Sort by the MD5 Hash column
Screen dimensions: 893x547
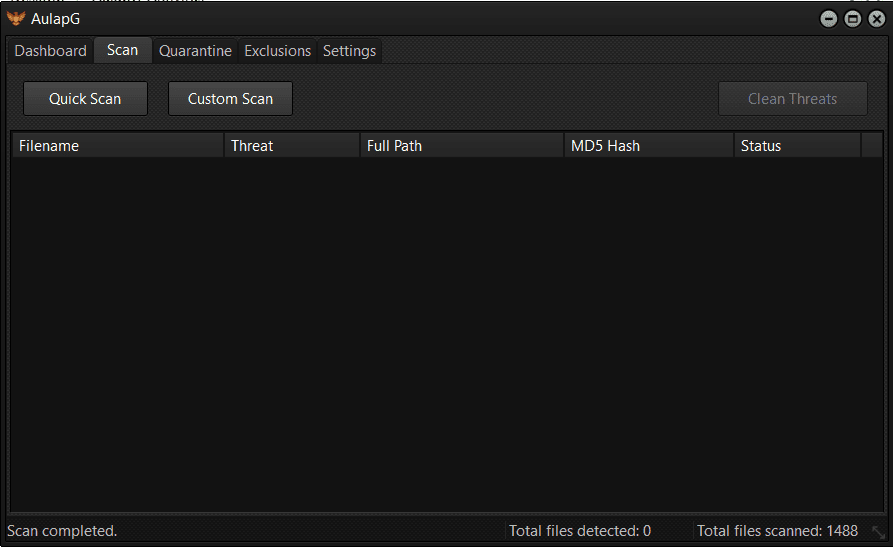coord(648,146)
